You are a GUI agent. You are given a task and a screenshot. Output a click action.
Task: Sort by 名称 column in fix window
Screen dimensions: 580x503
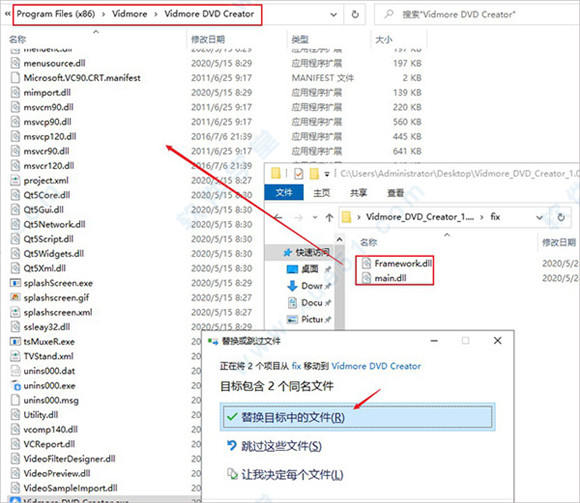click(x=368, y=242)
